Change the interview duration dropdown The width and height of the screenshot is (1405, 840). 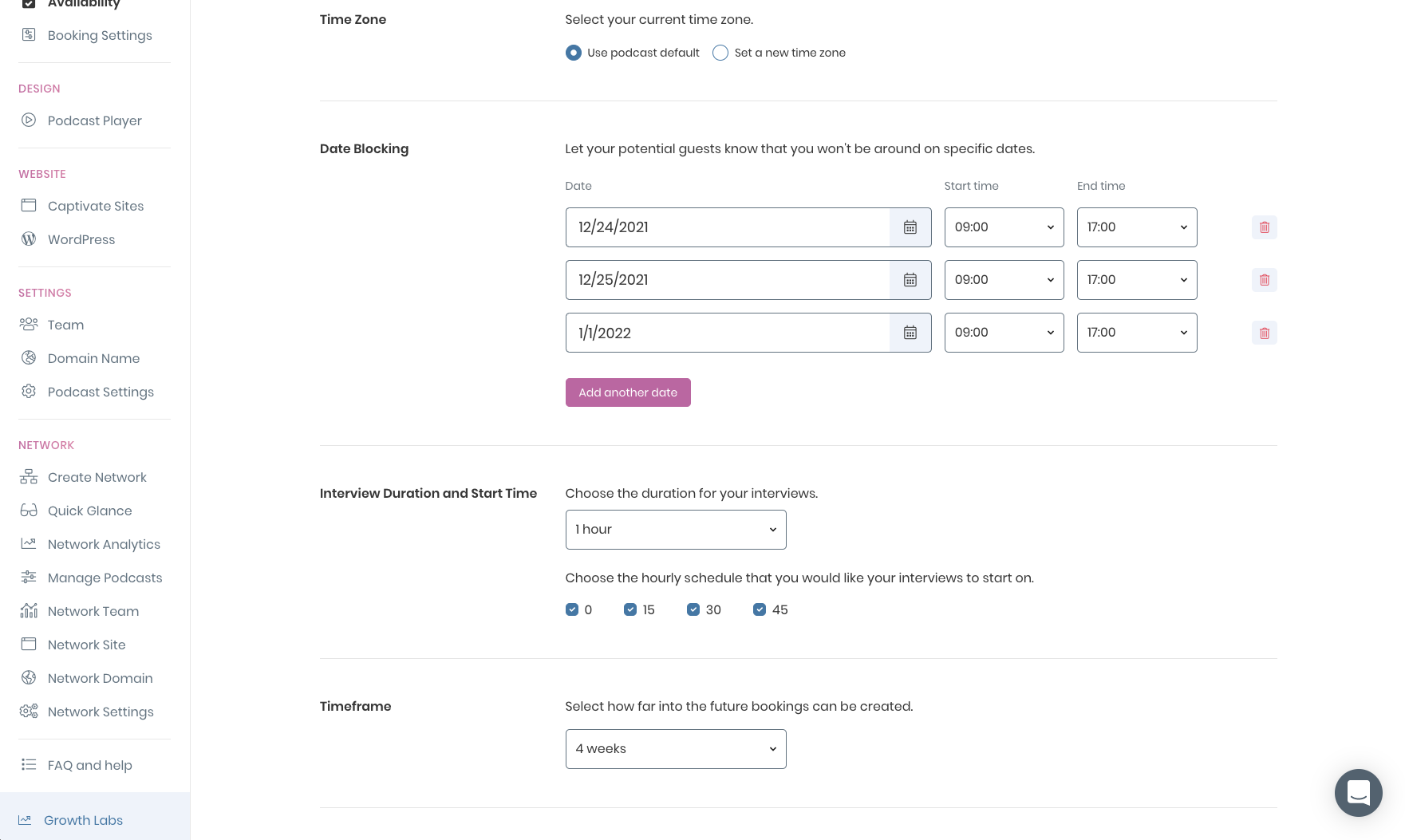pyautogui.click(x=676, y=529)
